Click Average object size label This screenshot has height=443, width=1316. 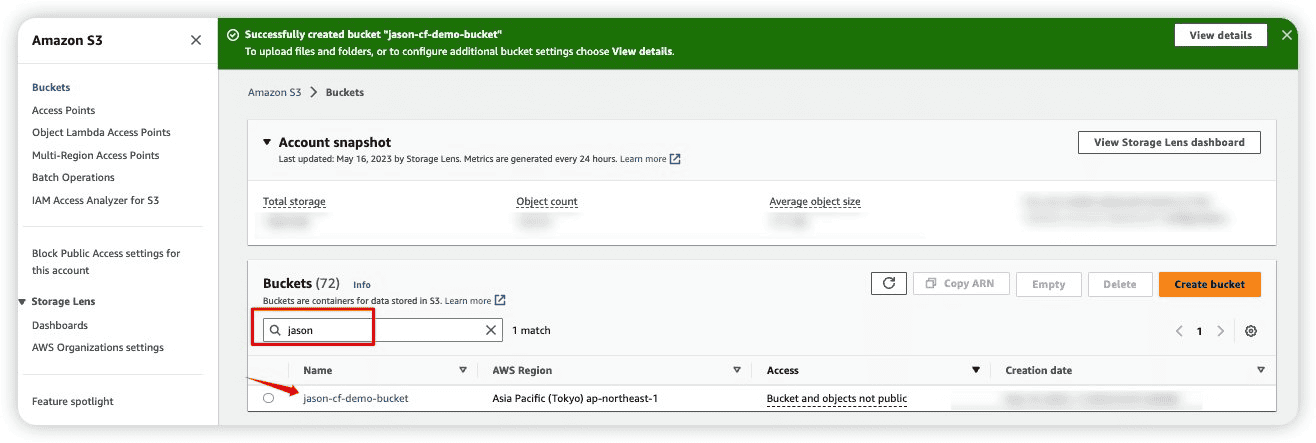(815, 202)
